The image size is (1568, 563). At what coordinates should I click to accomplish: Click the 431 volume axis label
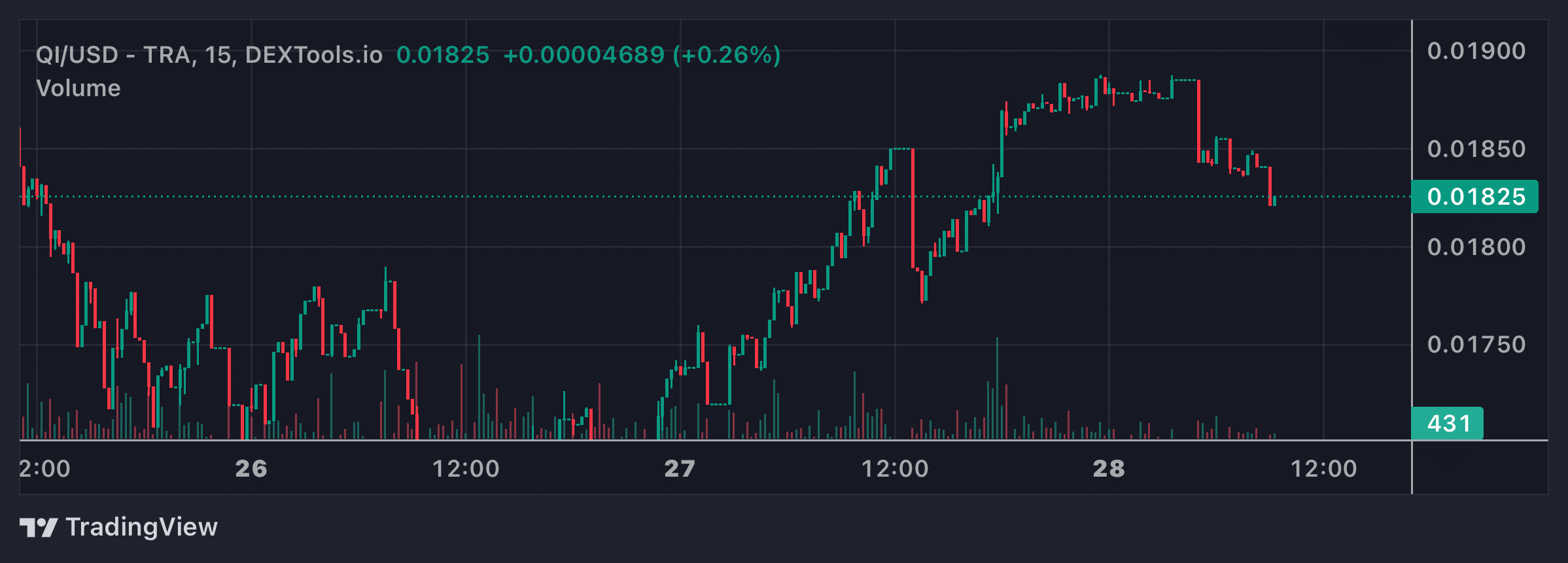tap(1448, 424)
